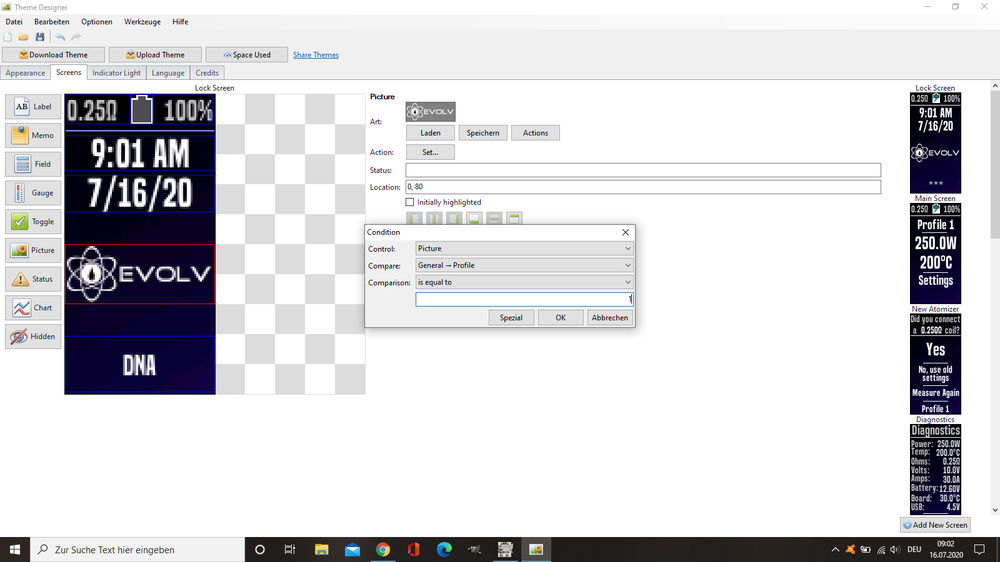1000x562 pixels.
Task: Click the align left edge icon
Action: pyautogui.click(x=415, y=218)
